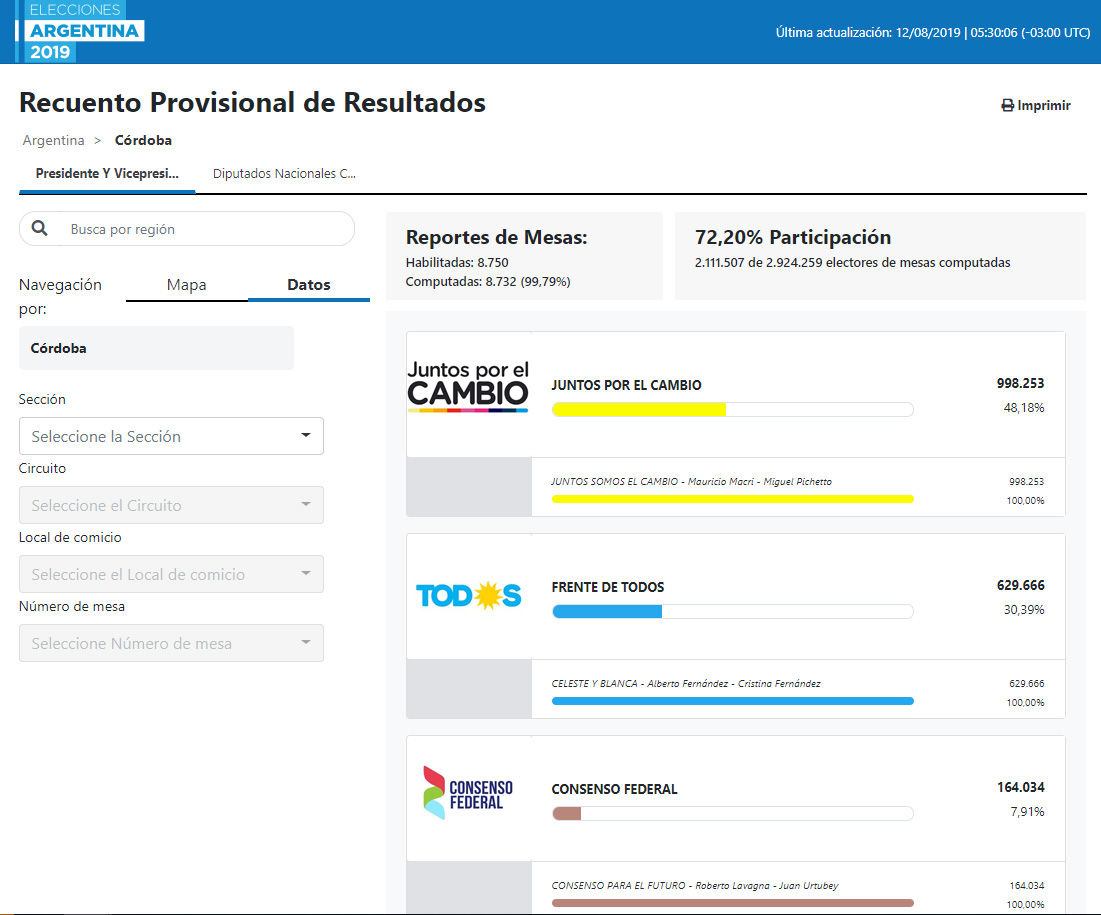
Task: Click the Consenso para el Futuro list bar
Action: pos(732,903)
